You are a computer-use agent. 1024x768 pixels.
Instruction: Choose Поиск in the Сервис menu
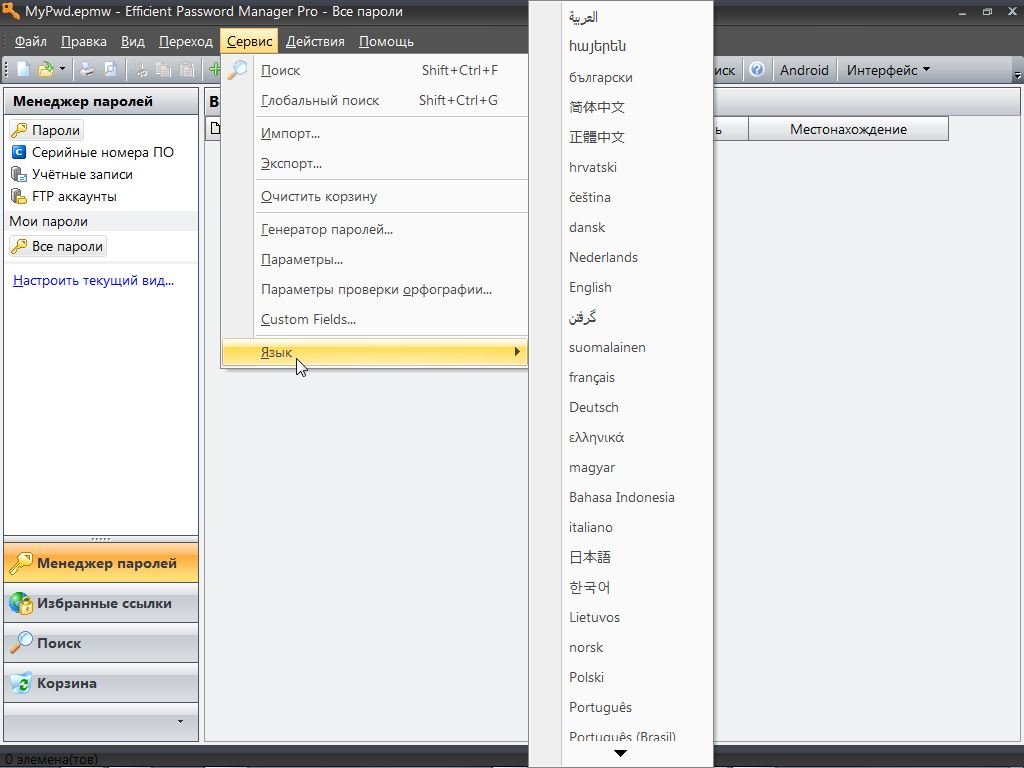pos(375,70)
